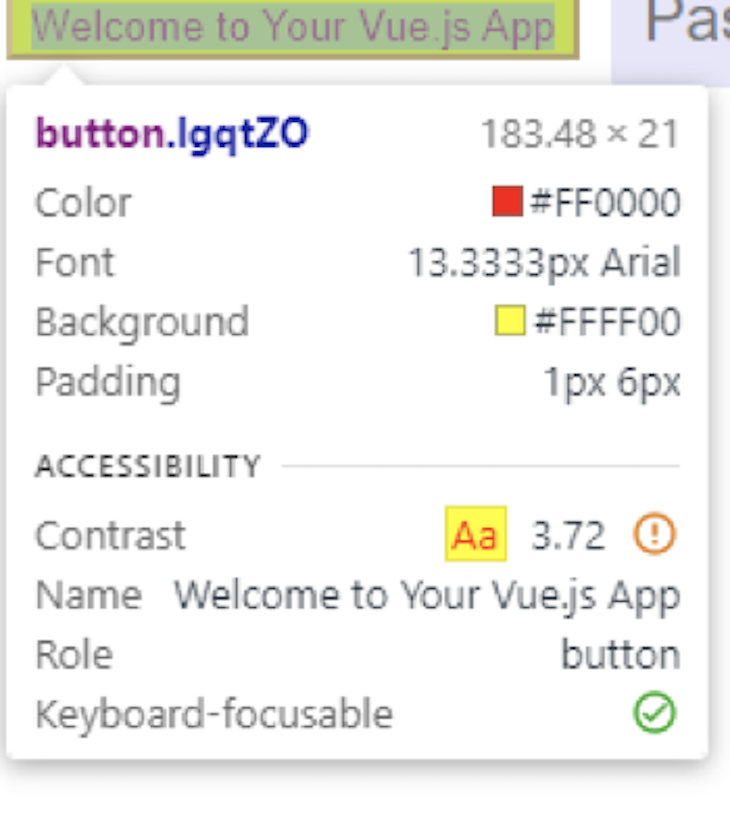The image size is (730, 813).
Task: Click the Role value "button"
Action: tap(620, 656)
